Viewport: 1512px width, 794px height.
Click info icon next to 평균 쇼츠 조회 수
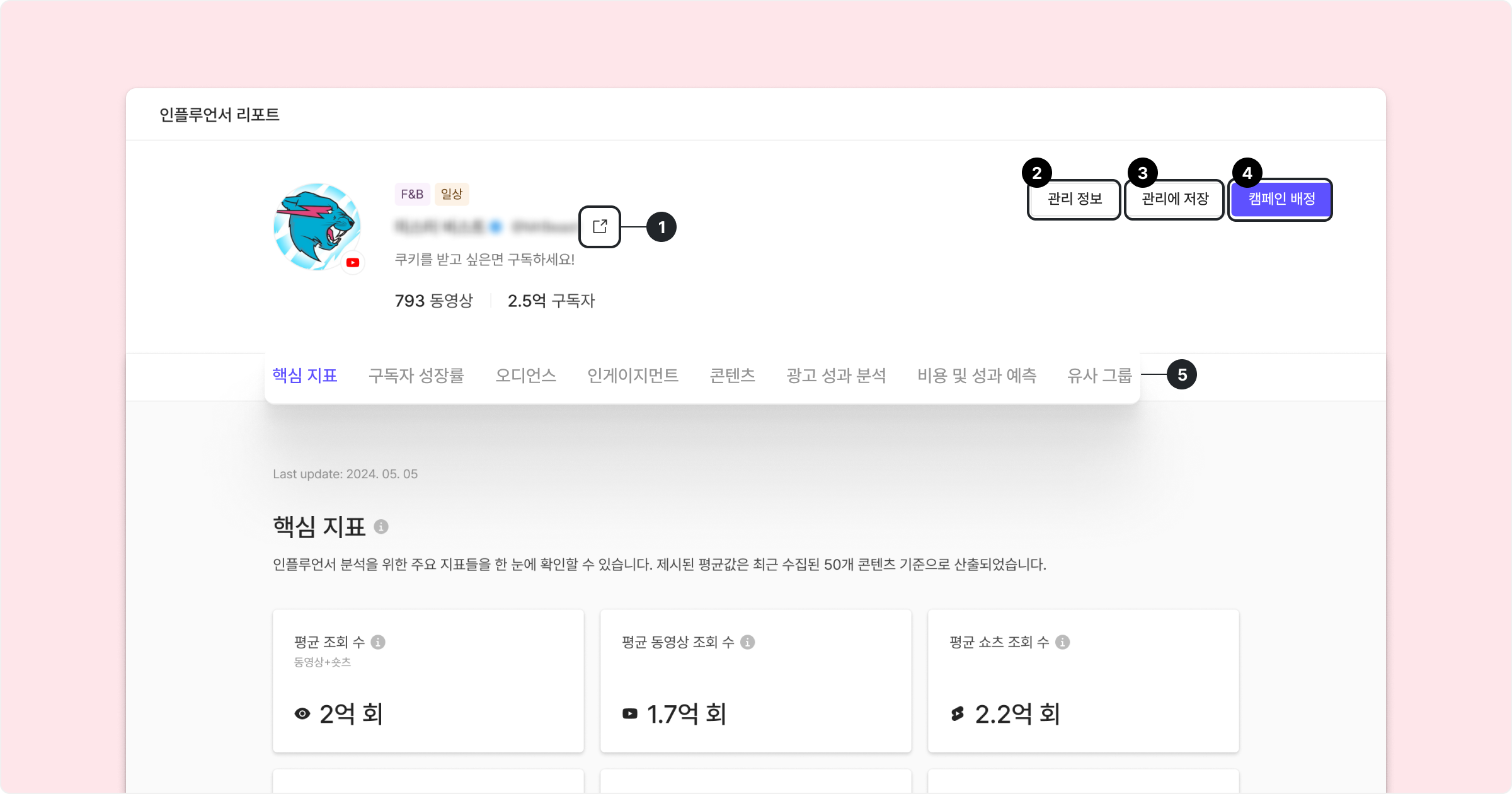(1063, 642)
